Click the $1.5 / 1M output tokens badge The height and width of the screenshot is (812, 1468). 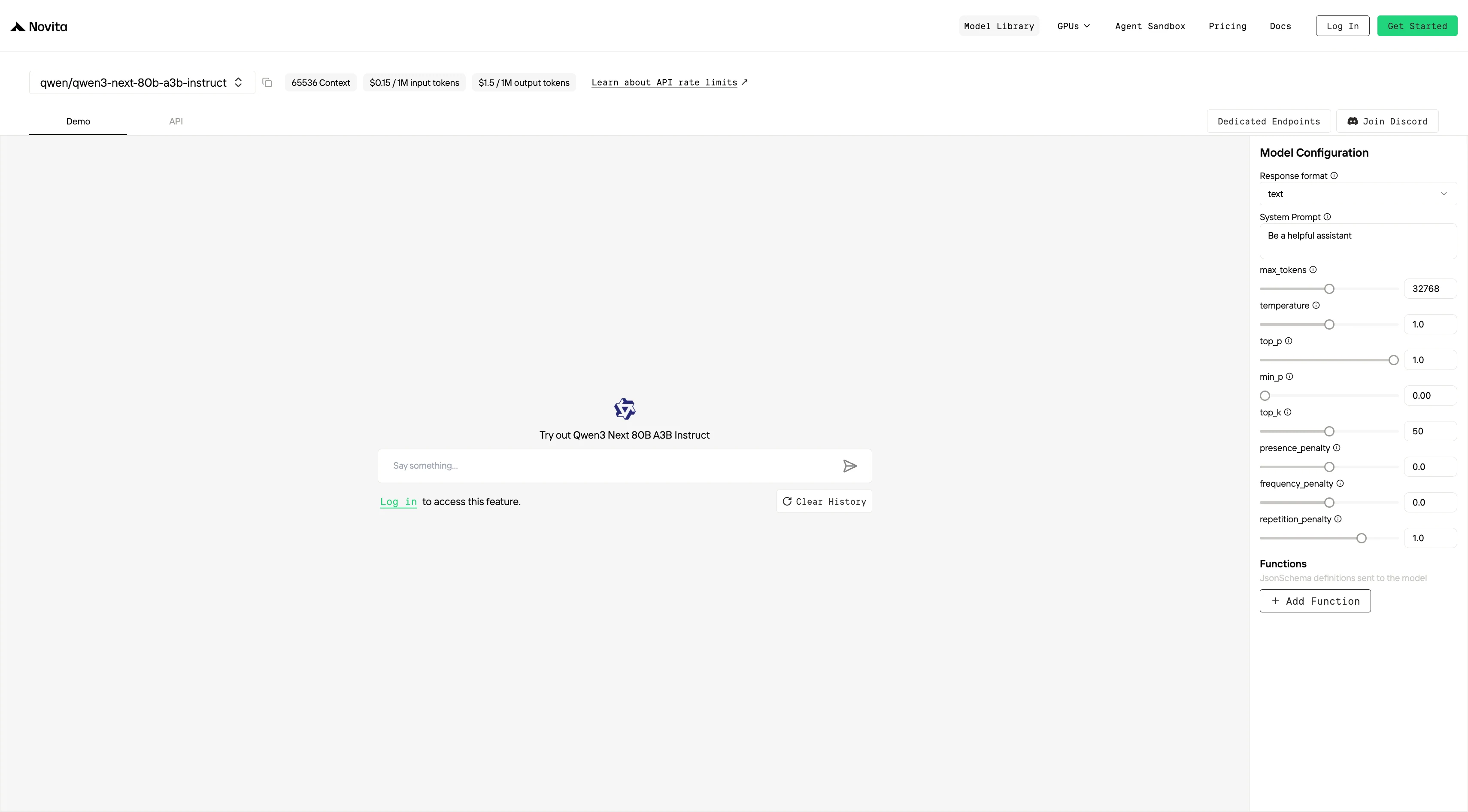tap(524, 83)
